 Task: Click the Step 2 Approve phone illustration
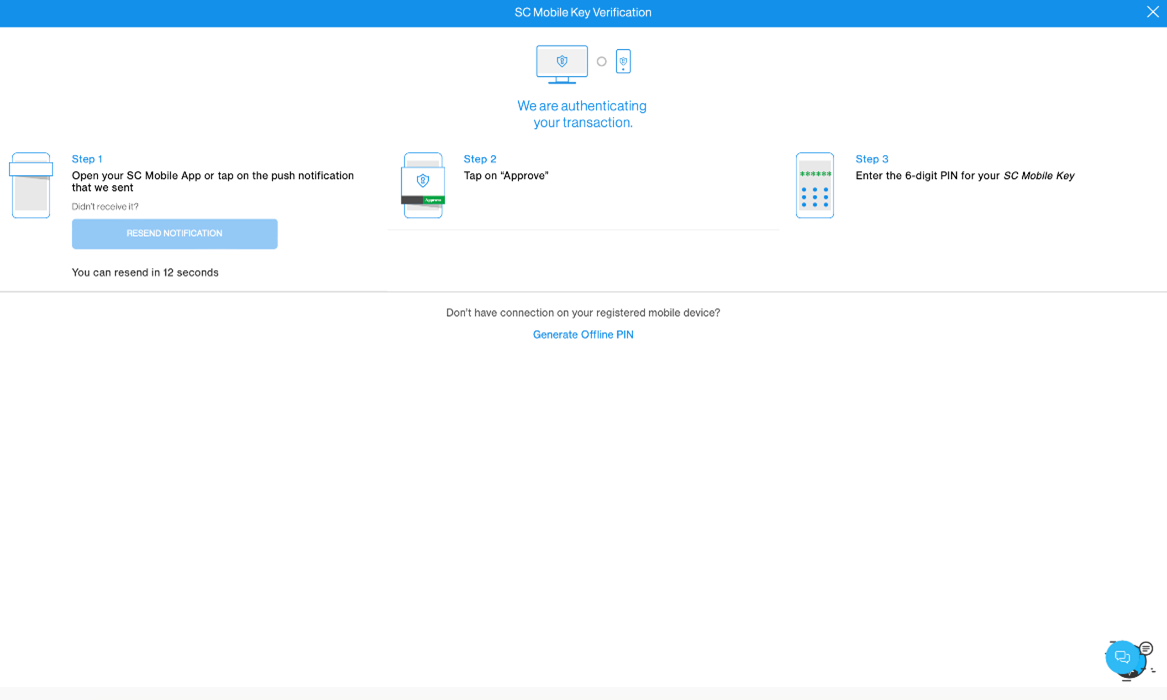tap(423, 185)
